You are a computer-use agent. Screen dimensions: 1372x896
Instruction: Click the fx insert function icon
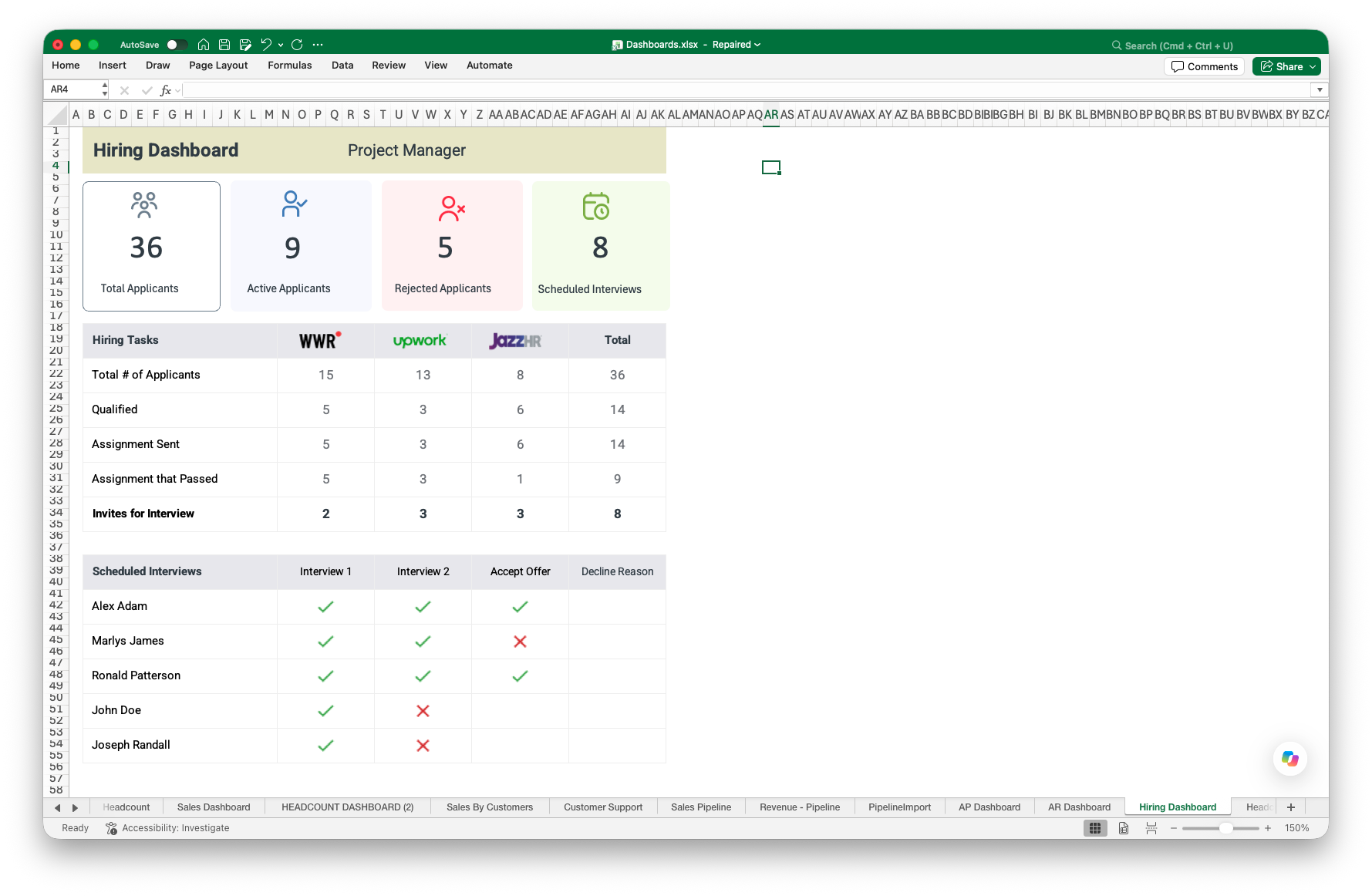[x=165, y=90]
